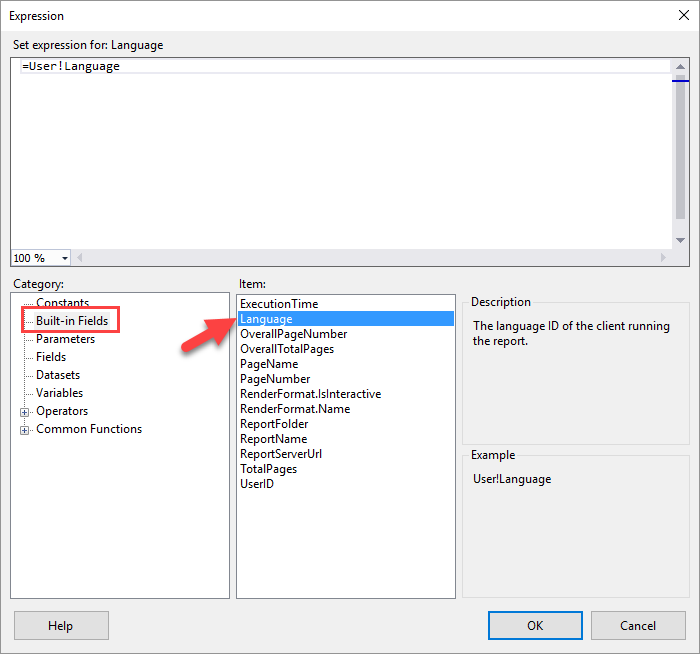Click the vertical scrollbar up arrow
Screen dimensions: 700x654
(x=680, y=67)
